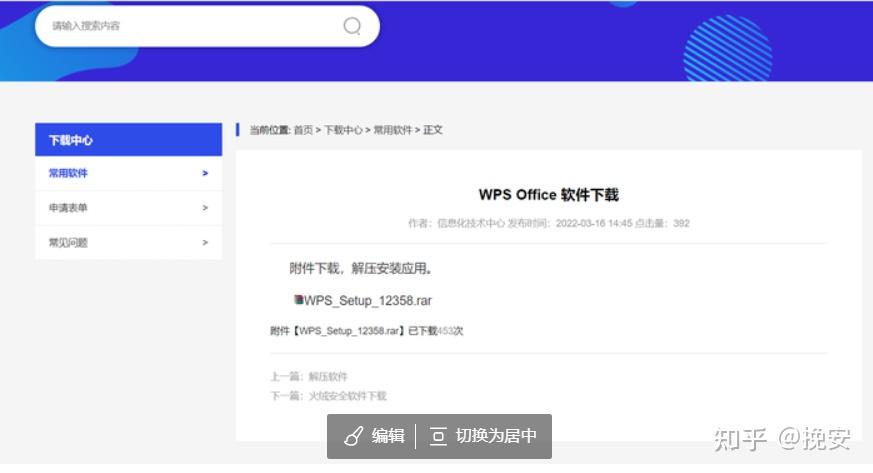Image resolution: width=873 pixels, height=473 pixels.
Task: Expand the chevron beside 常见问题
Action: click(x=205, y=242)
